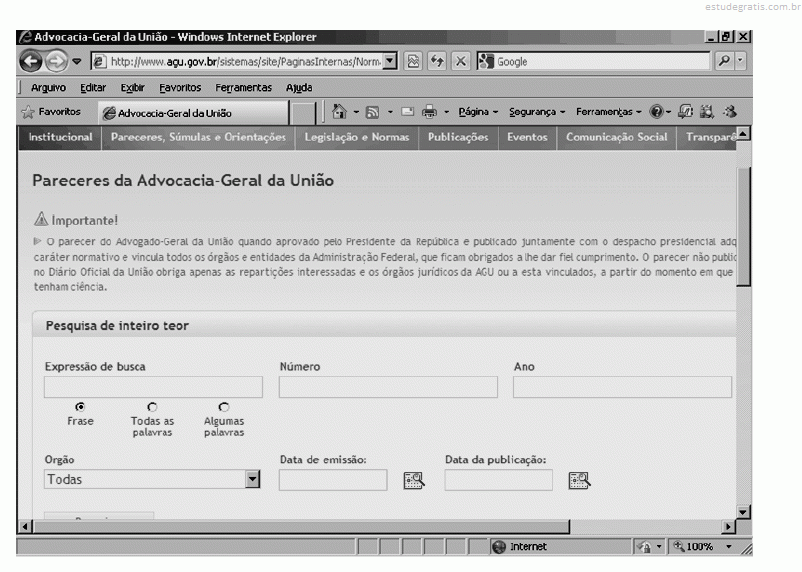Click the Expressão de busca input field

point(153,387)
